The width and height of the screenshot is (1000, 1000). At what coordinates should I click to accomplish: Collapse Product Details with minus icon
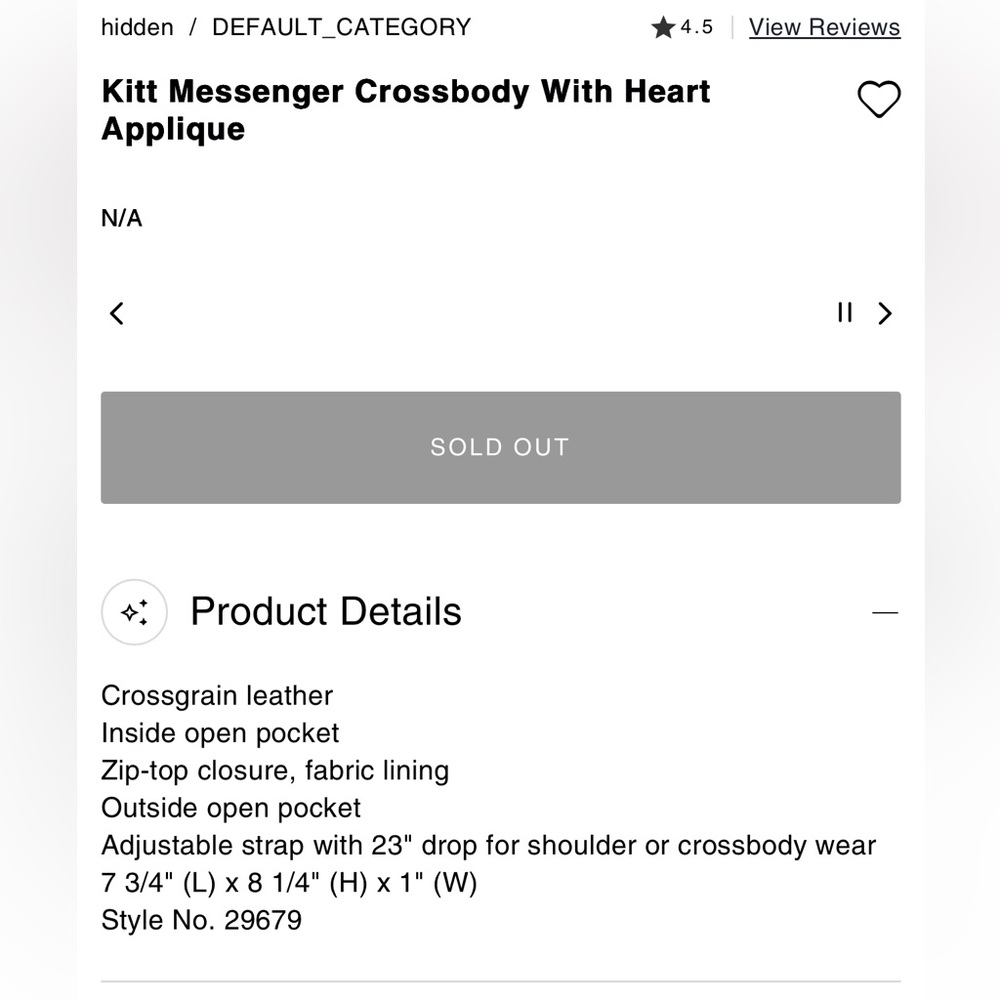[x=885, y=612]
